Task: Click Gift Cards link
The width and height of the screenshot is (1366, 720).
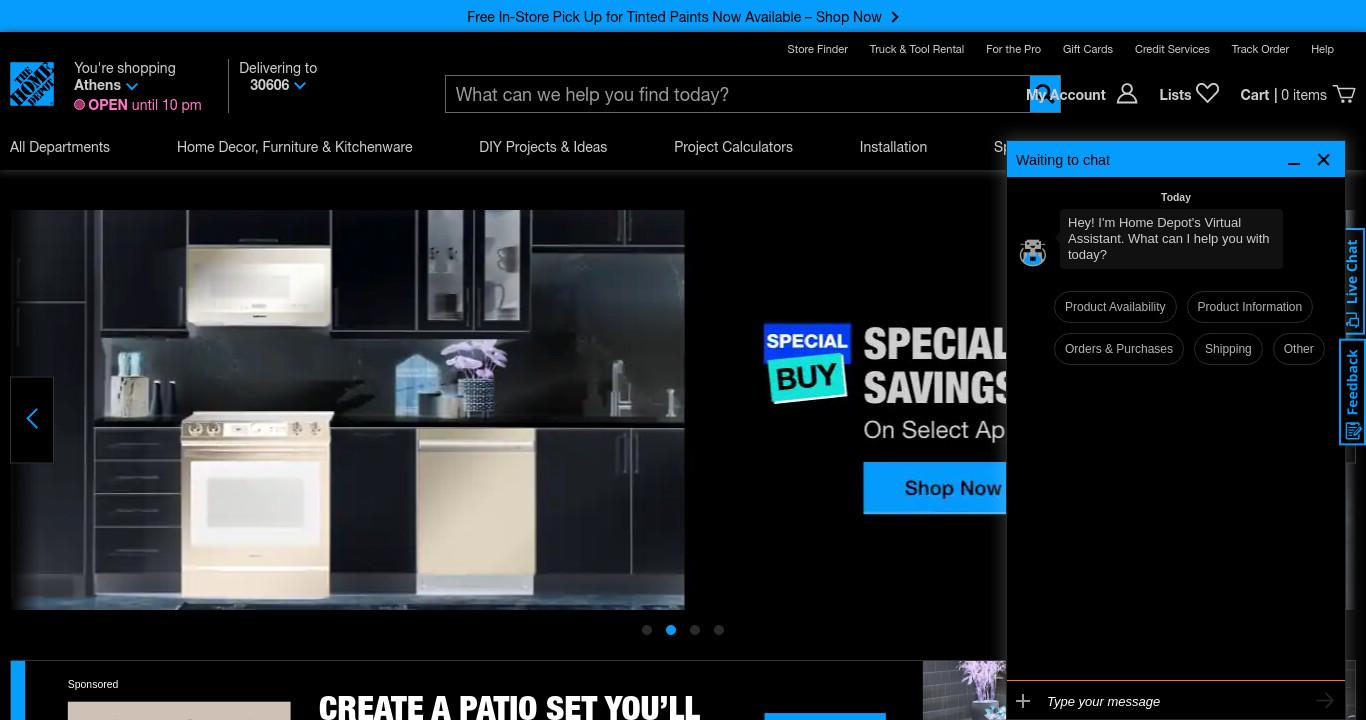Action: 1087,49
